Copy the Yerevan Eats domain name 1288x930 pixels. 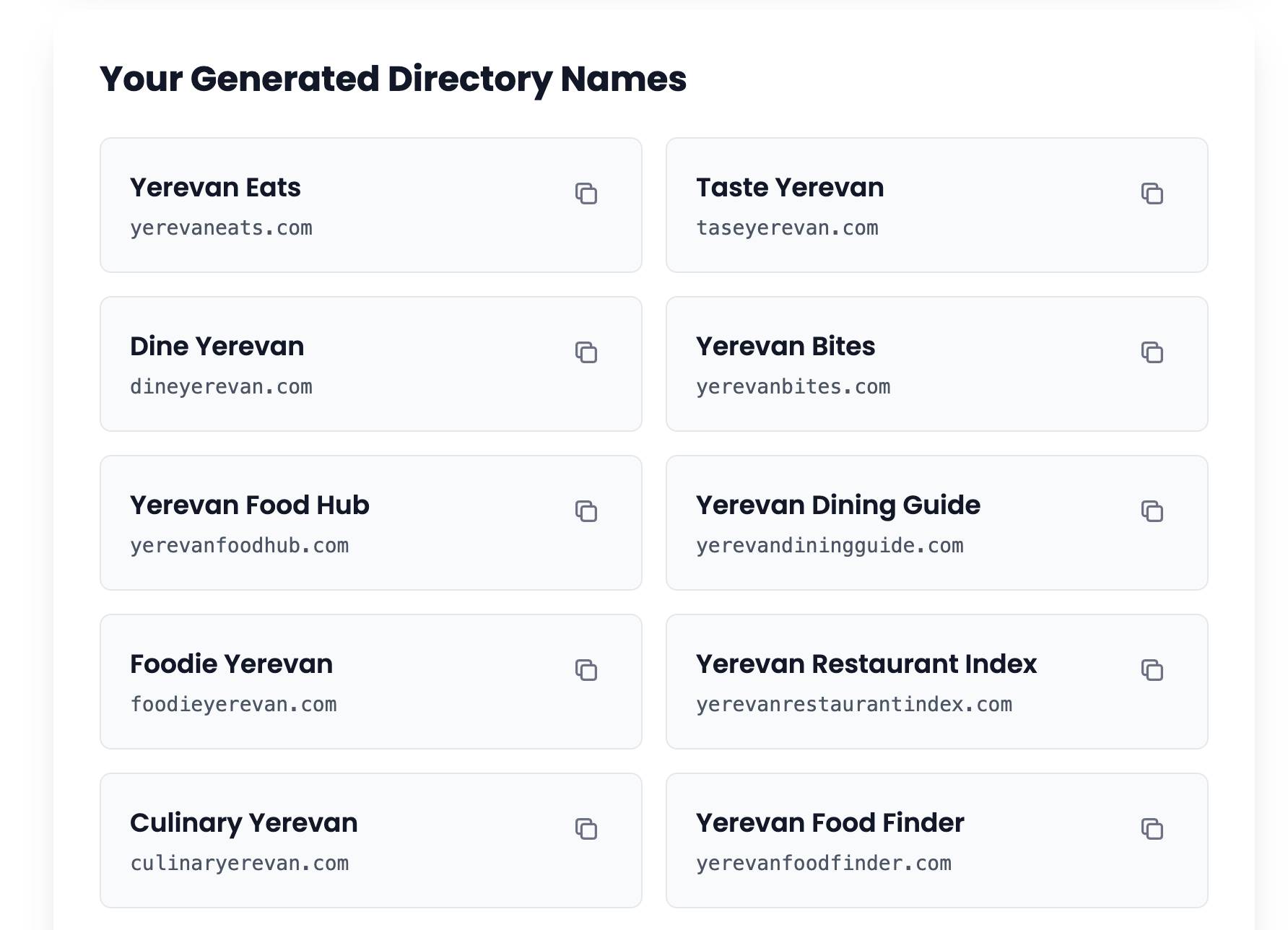(x=587, y=194)
